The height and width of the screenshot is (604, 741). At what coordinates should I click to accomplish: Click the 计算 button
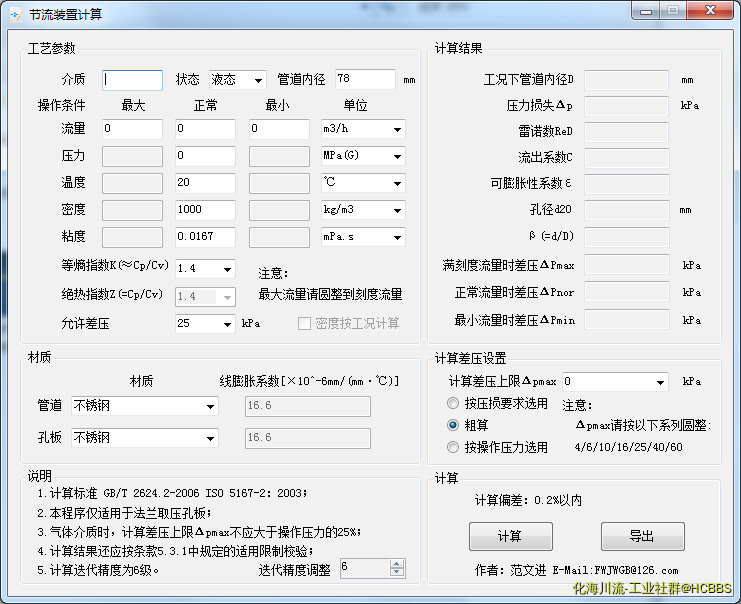[x=511, y=536]
